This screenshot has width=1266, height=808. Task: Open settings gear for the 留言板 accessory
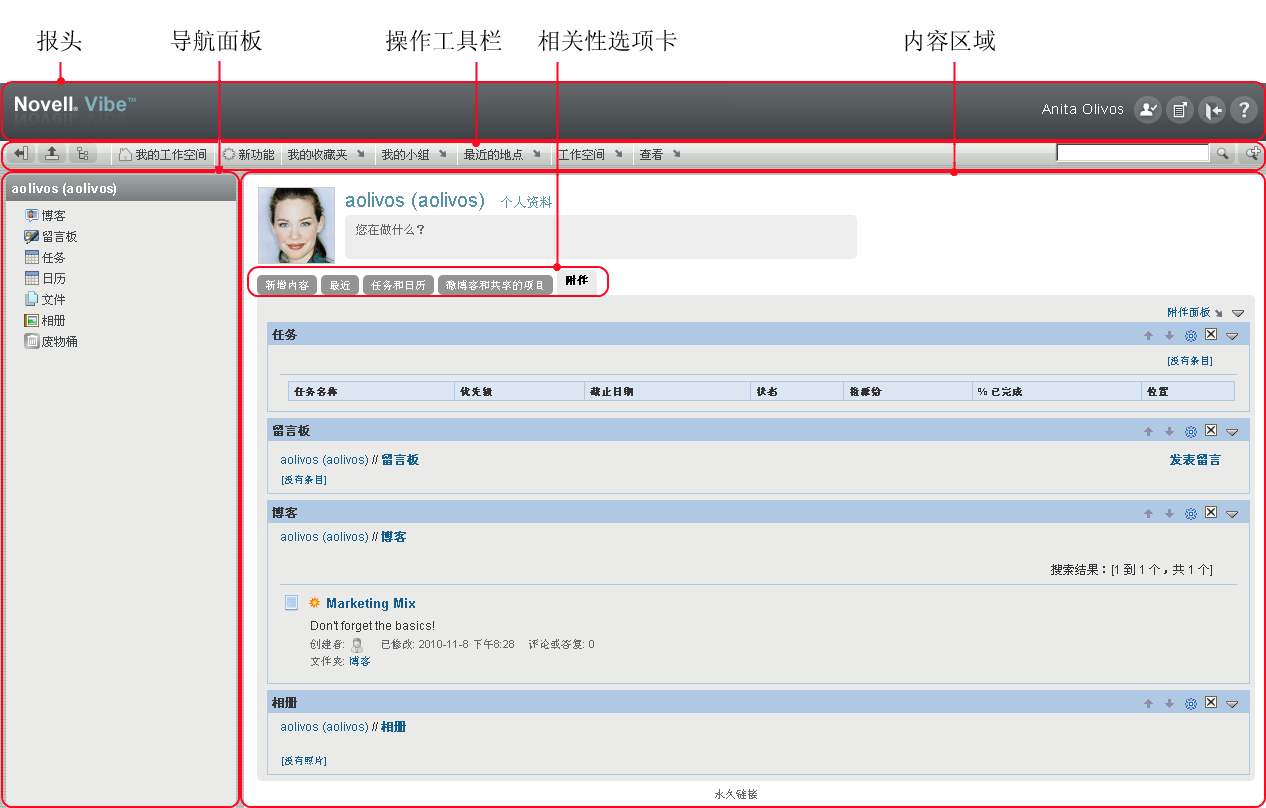click(1191, 432)
